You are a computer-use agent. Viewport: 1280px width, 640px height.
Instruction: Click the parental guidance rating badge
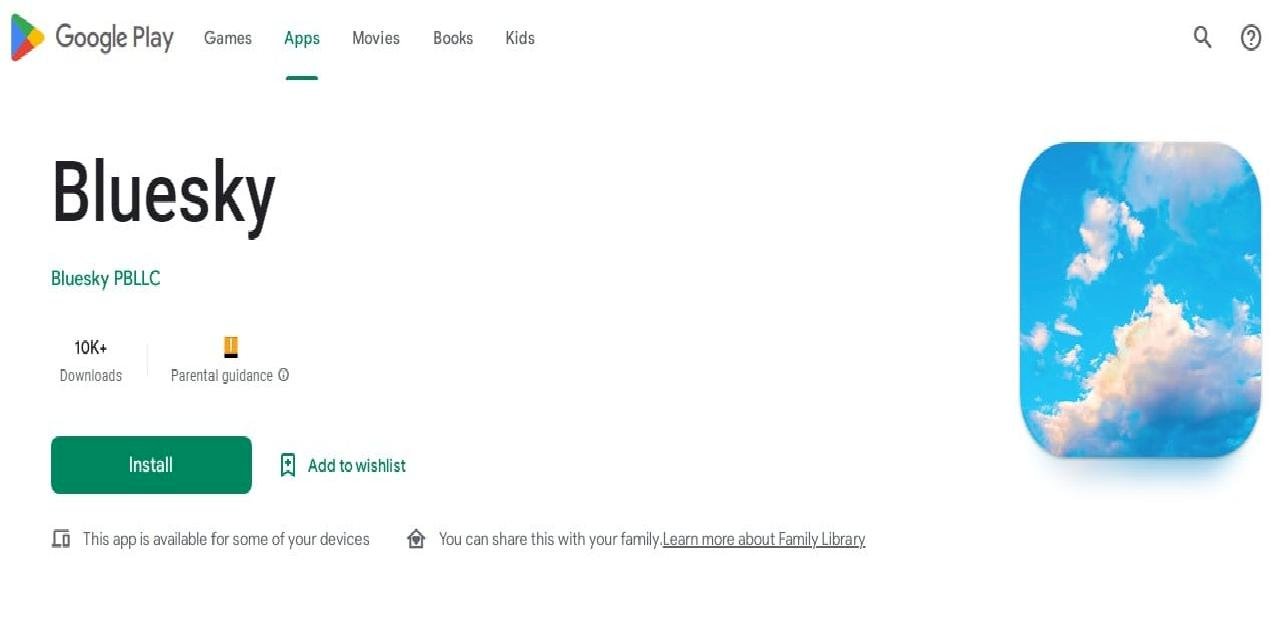point(231,347)
